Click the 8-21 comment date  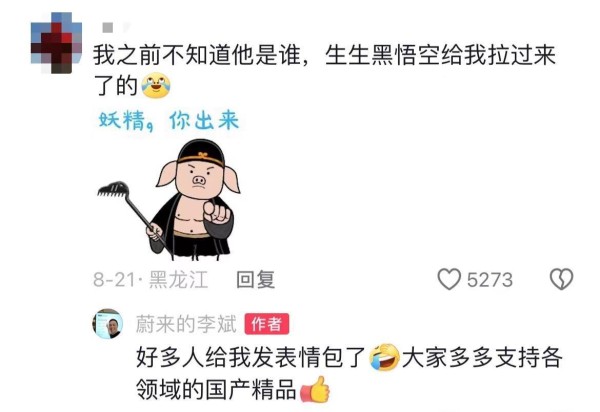(114, 280)
